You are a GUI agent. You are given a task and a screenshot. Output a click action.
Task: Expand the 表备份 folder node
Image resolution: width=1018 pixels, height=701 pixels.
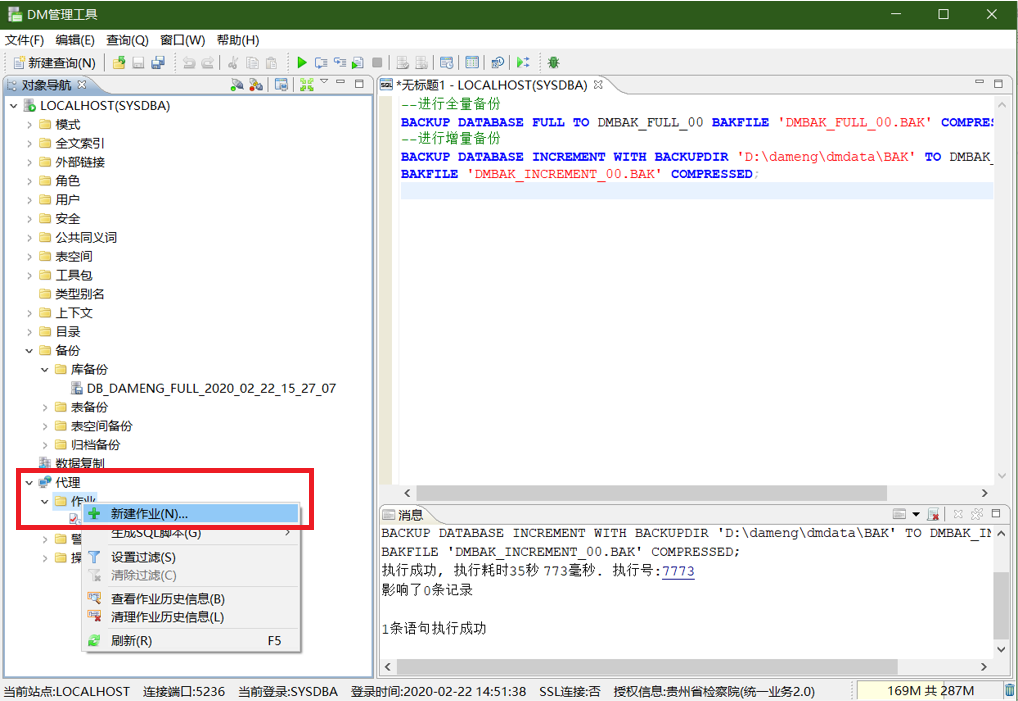45,407
